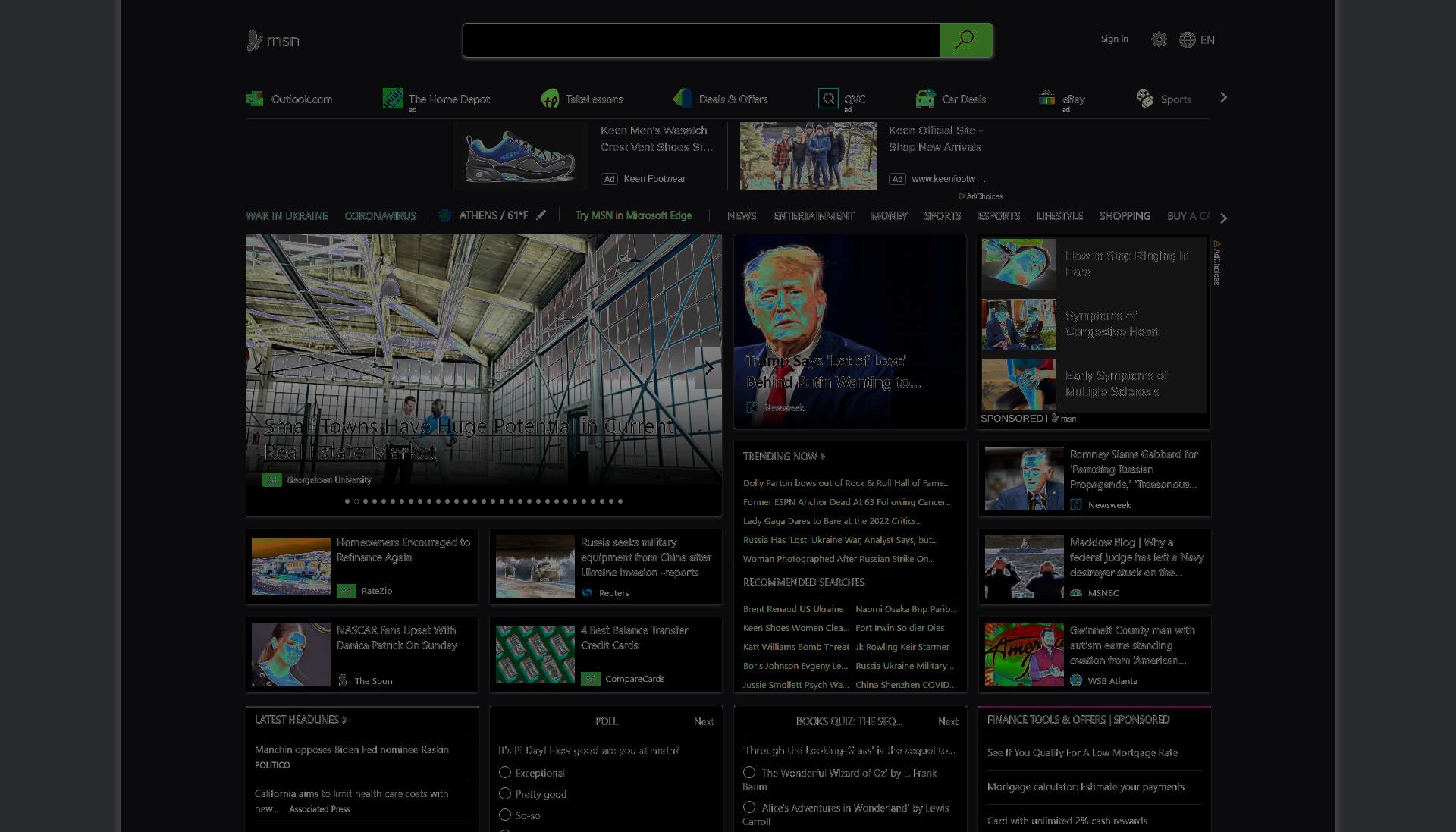Click Try MSN in Microsoft Edge link
Viewport: 1456px width, 832px height.
tap(633, 215)
